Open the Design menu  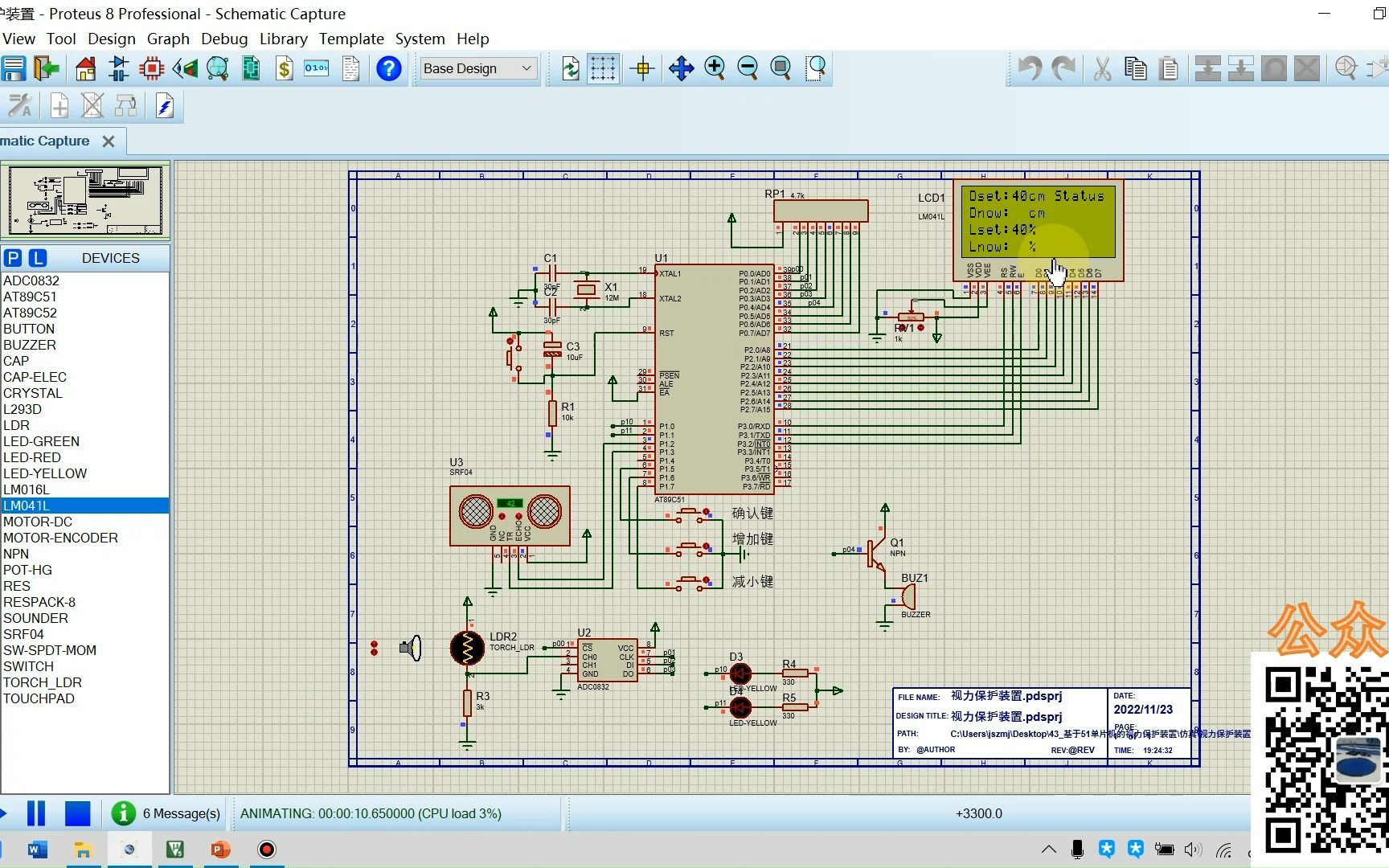[112, 39]
